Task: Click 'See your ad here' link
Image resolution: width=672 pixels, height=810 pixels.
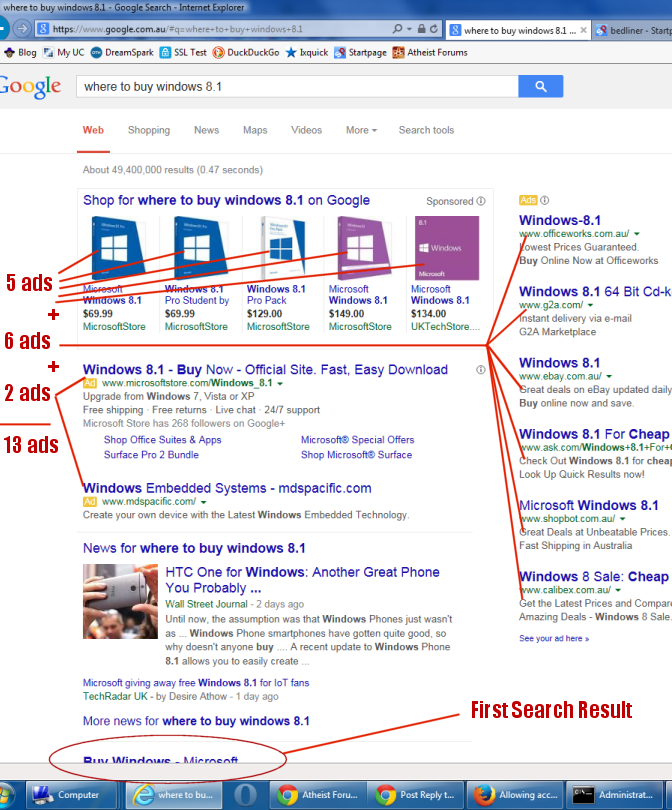Action: tap(554, 638)
